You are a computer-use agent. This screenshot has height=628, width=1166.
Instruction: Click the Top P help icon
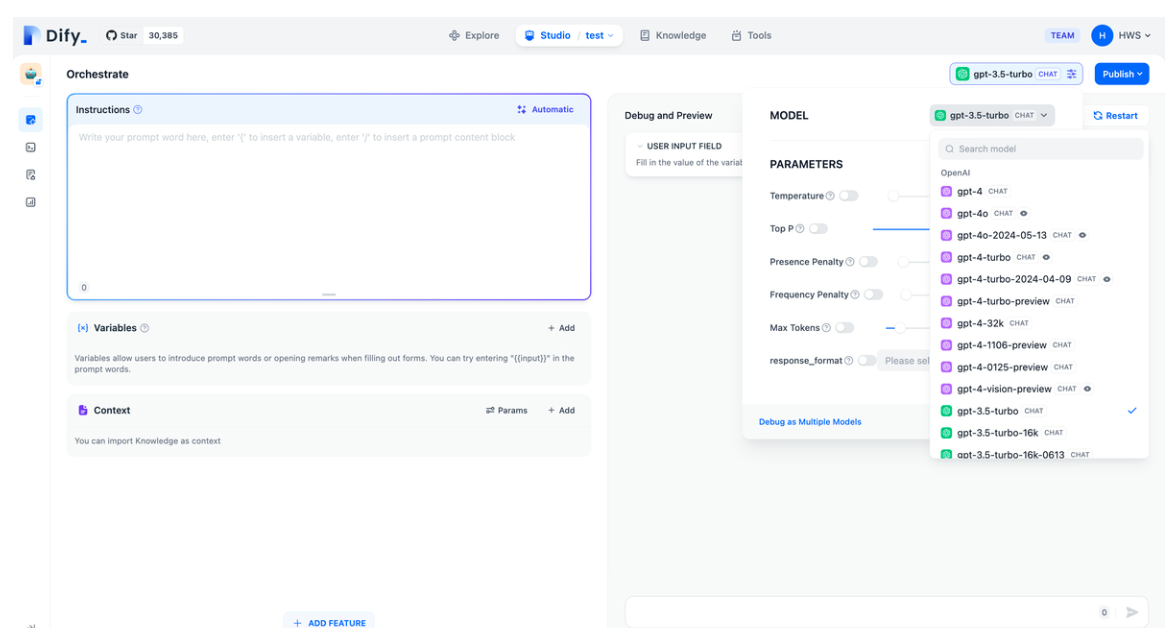point(799,228)
